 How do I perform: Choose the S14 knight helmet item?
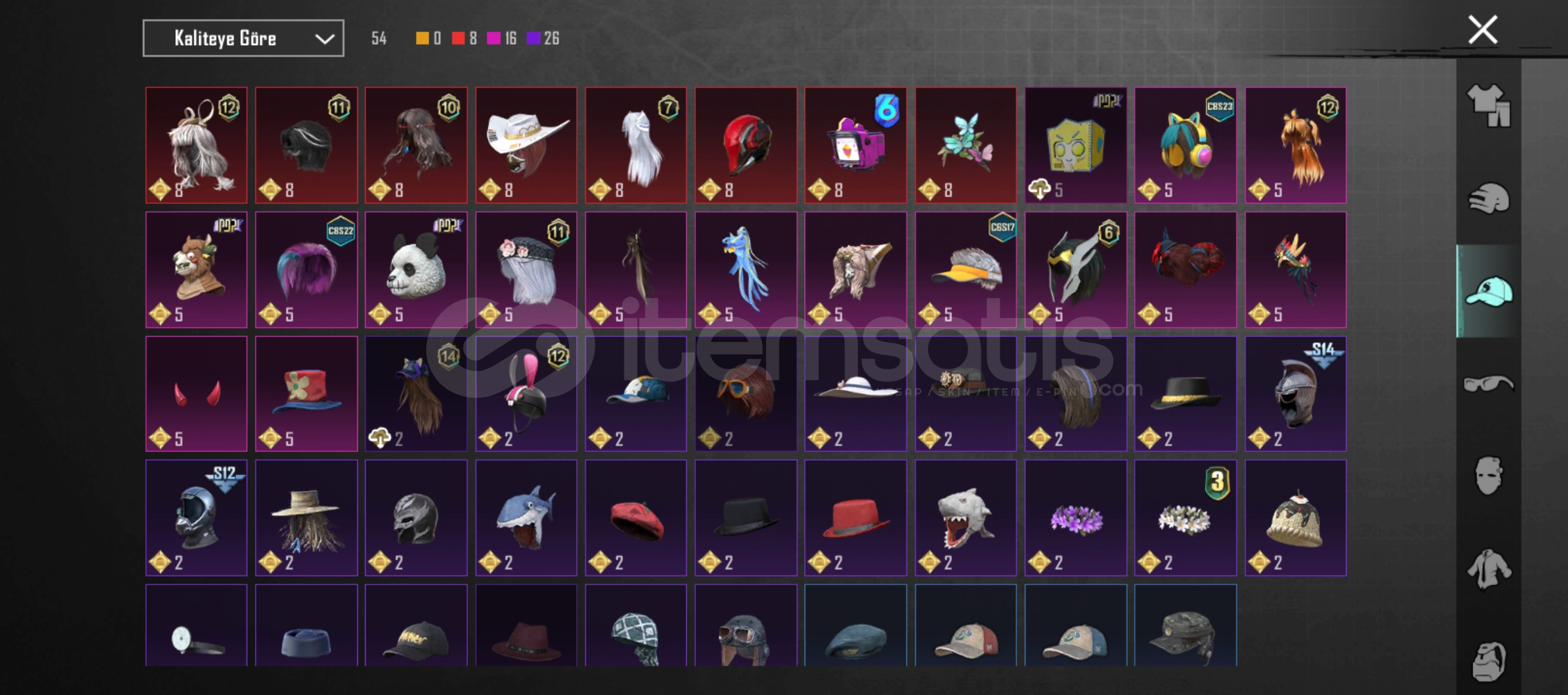1295,394
